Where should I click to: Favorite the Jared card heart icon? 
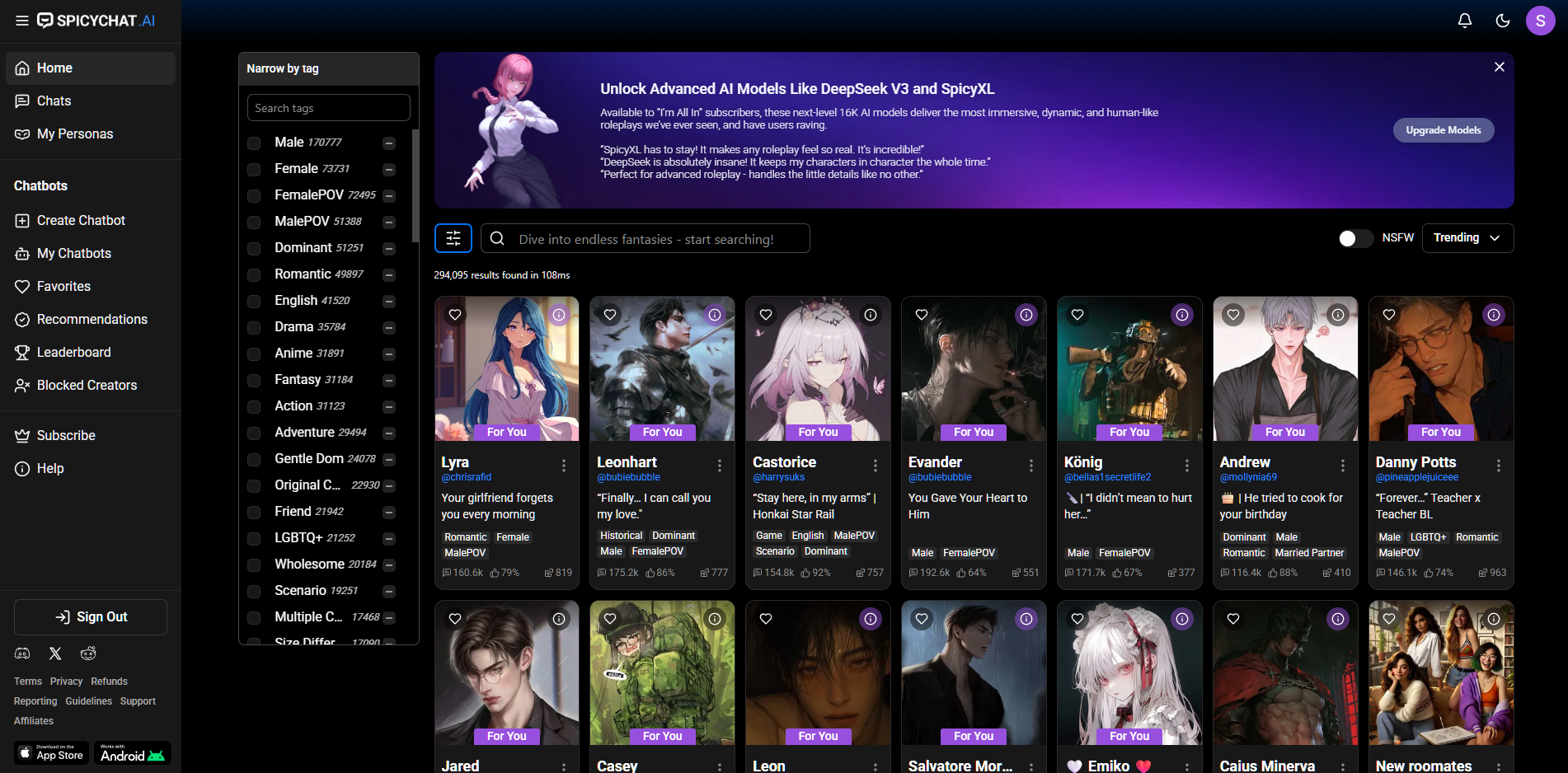point(455,619)
